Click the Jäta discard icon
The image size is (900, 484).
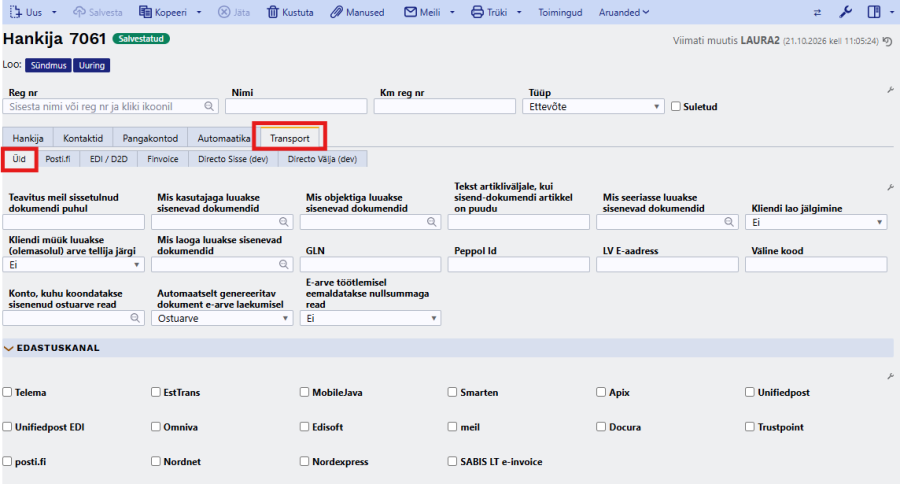(224, 12)
